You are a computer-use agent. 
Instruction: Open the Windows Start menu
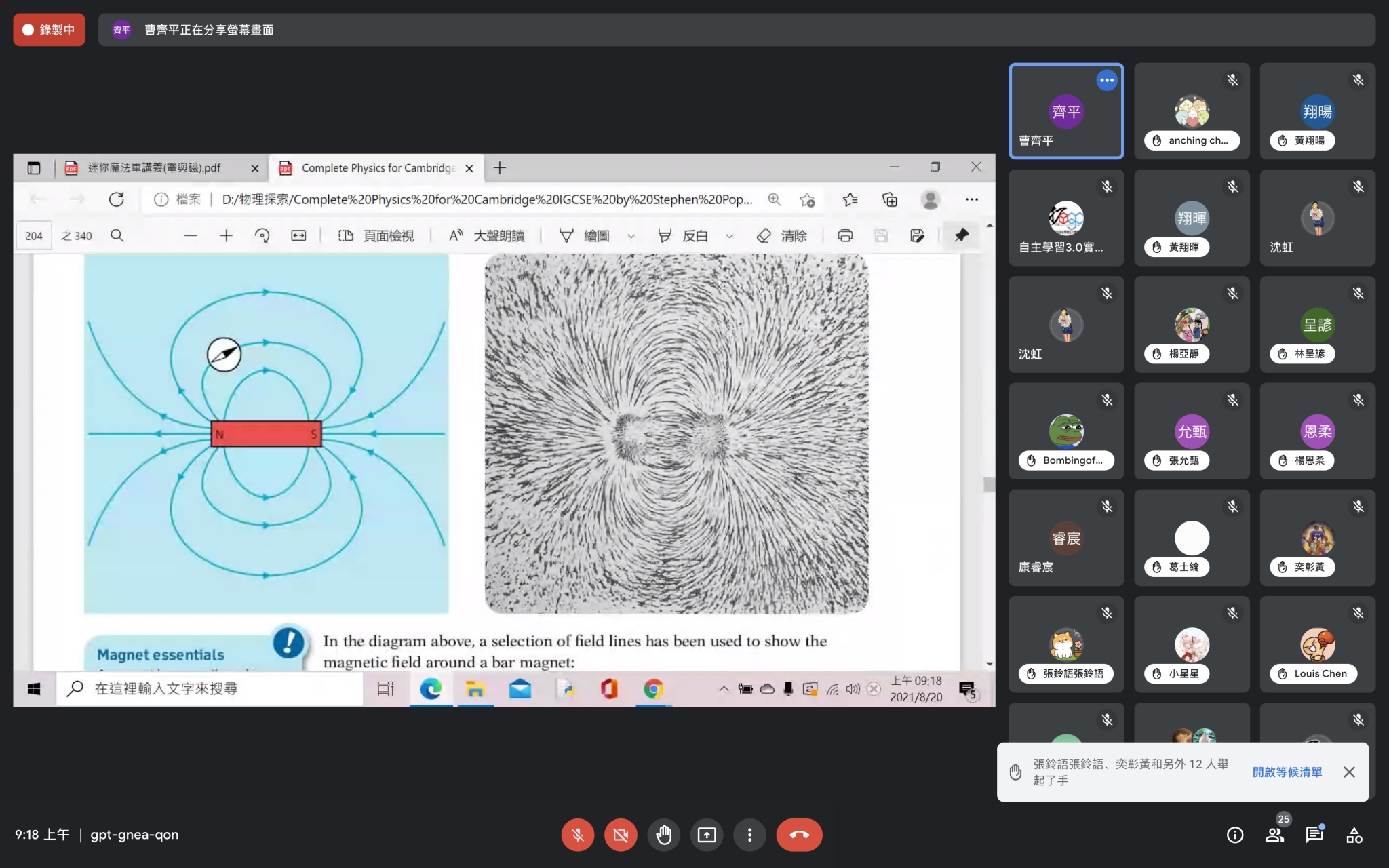point(34,689)
